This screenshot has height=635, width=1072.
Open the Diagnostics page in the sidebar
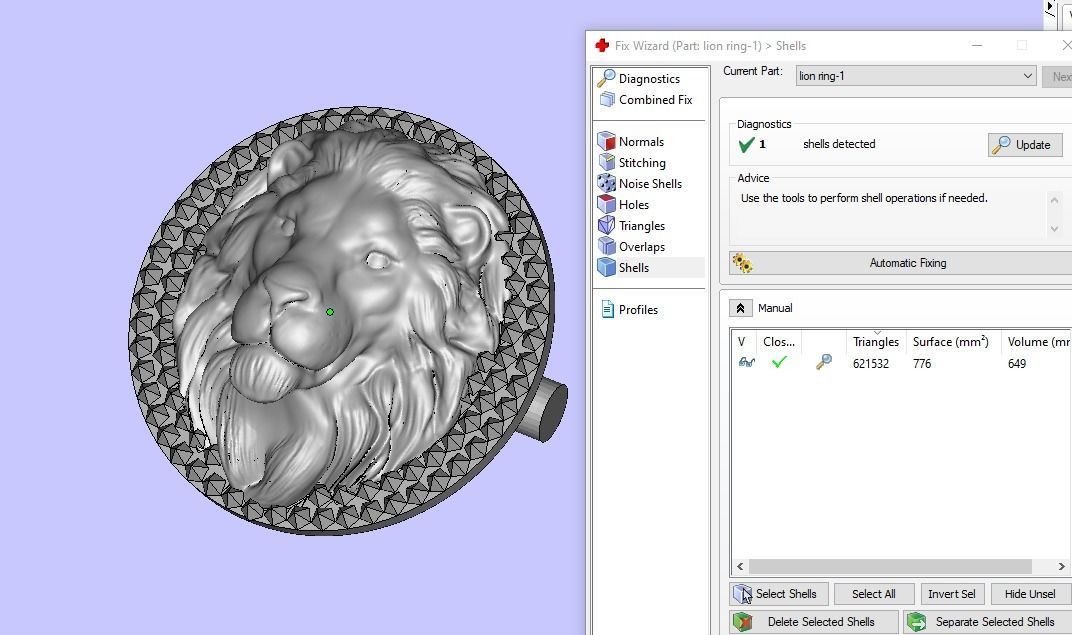click(x=639, y=79)
